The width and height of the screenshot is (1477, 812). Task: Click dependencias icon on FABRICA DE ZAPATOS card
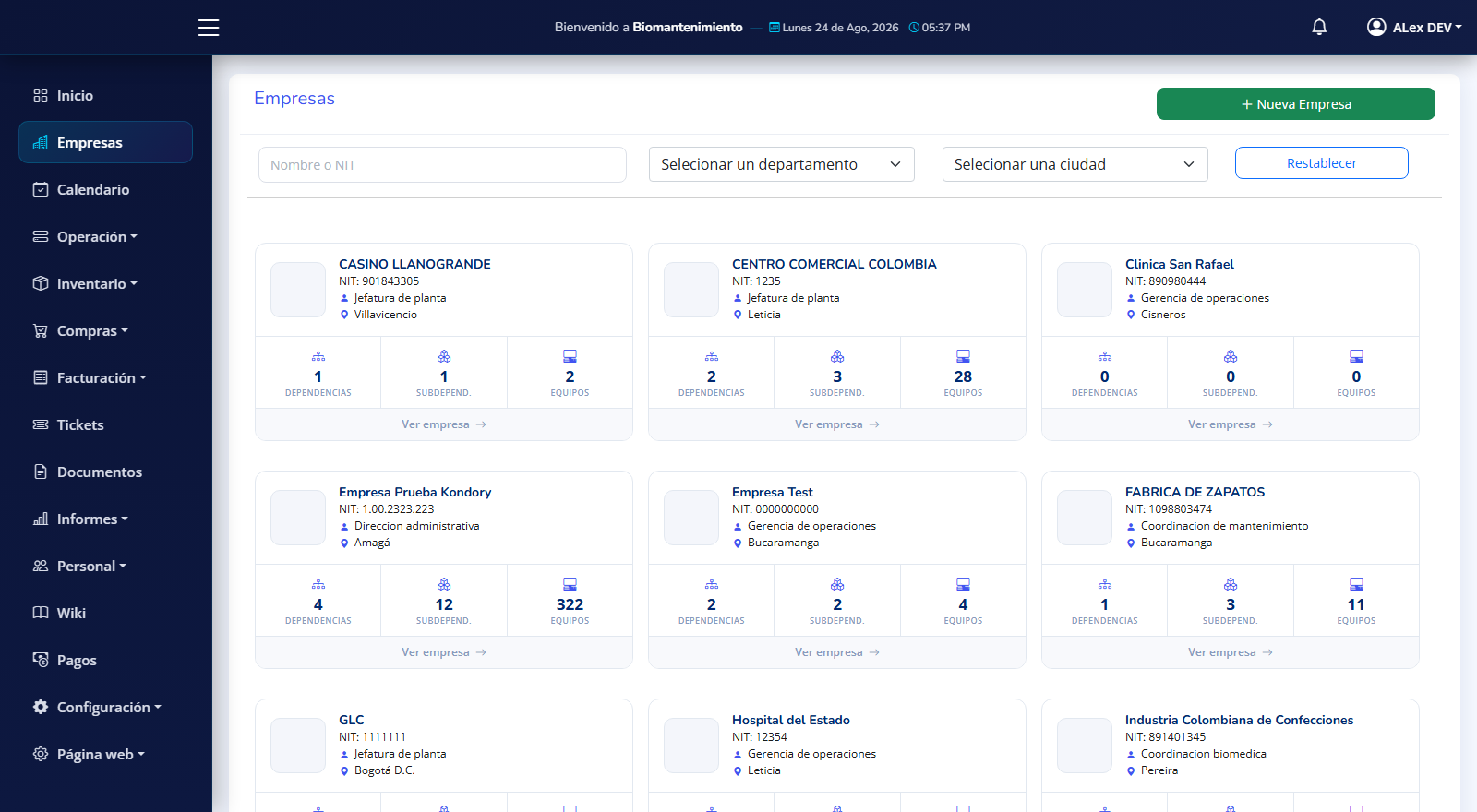click(1105, 584)
